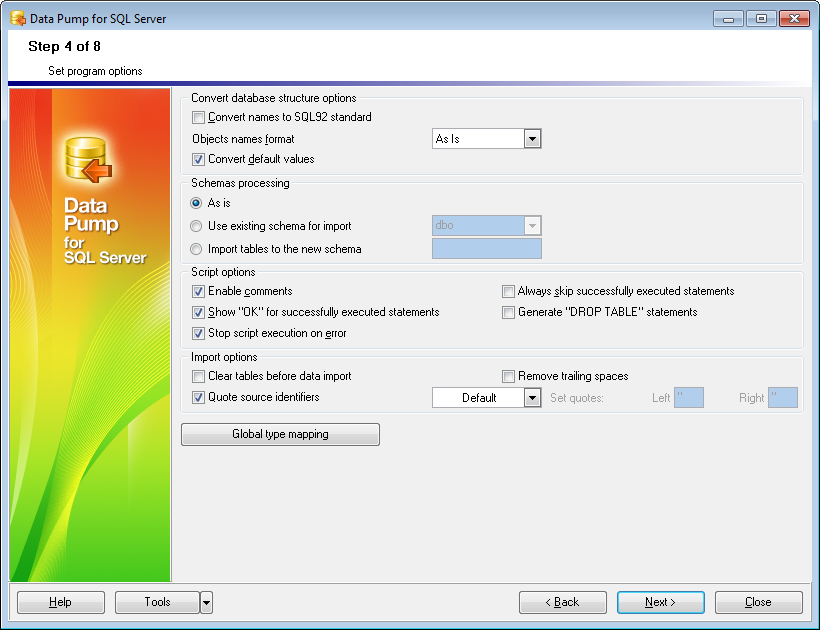Enable Convert names to SQL92 standard

coord(198,118)
